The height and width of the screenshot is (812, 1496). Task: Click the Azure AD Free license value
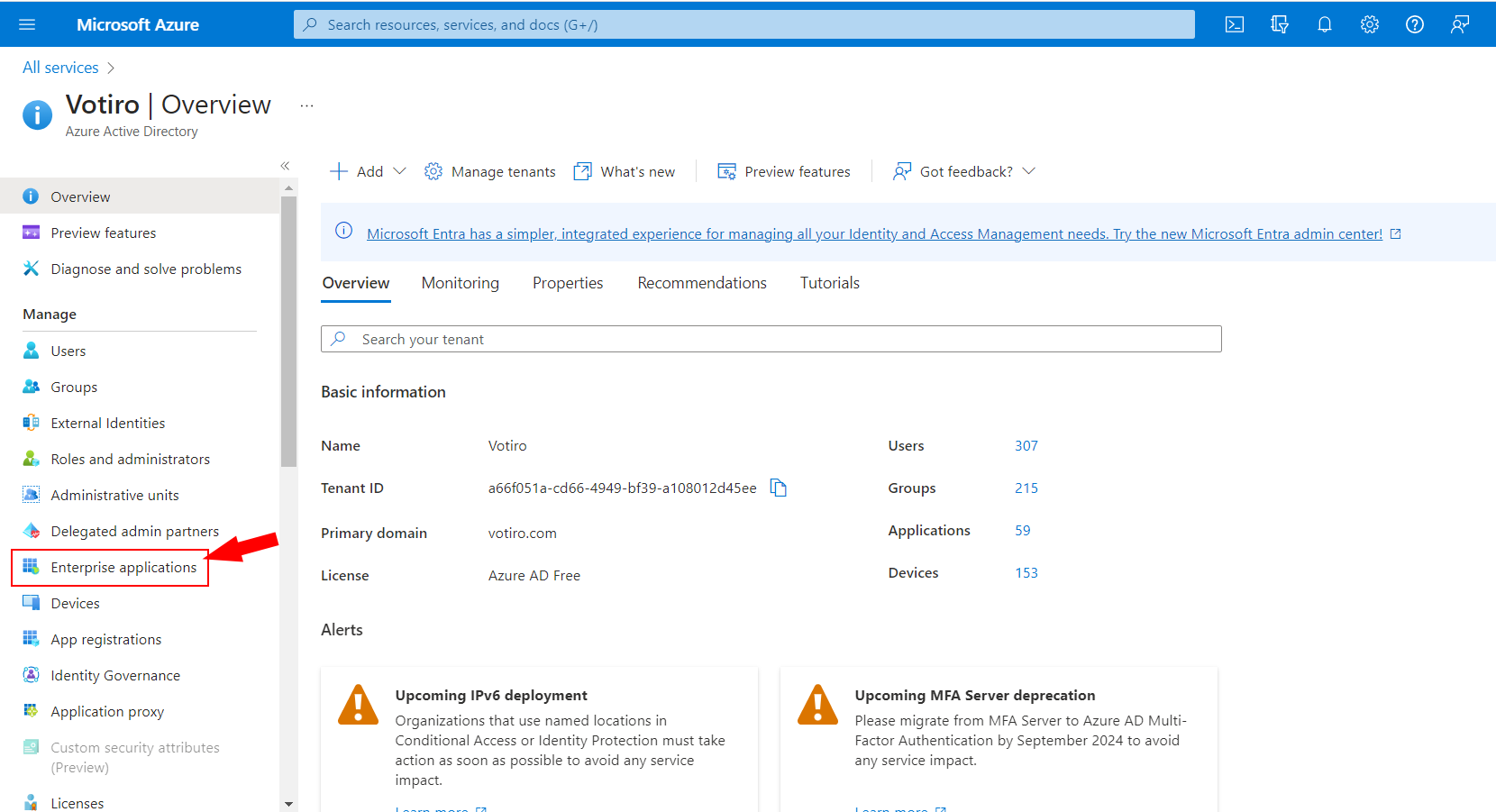[x=534, y=575]
